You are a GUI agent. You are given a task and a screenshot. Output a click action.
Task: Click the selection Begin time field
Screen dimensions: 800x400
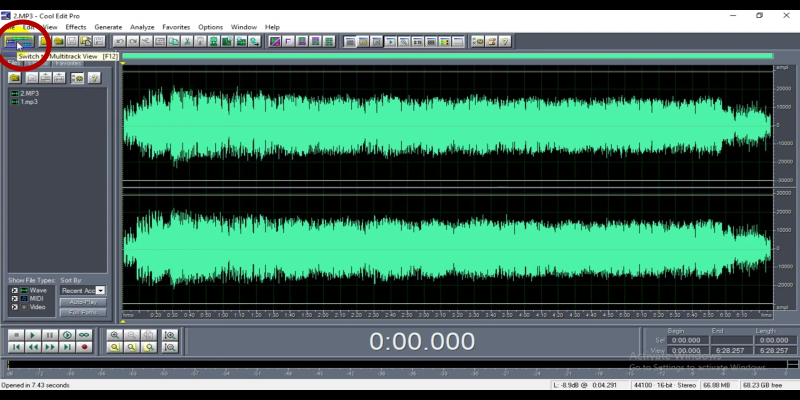(687, 340)
